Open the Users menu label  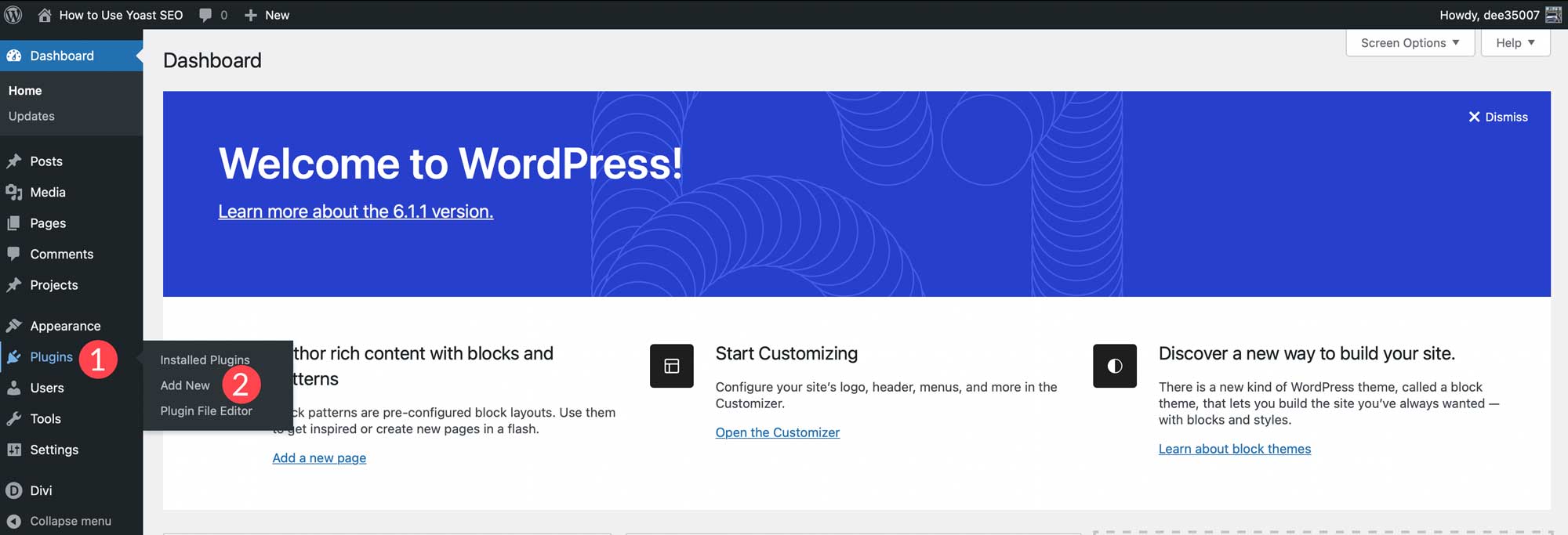[47, 388]
